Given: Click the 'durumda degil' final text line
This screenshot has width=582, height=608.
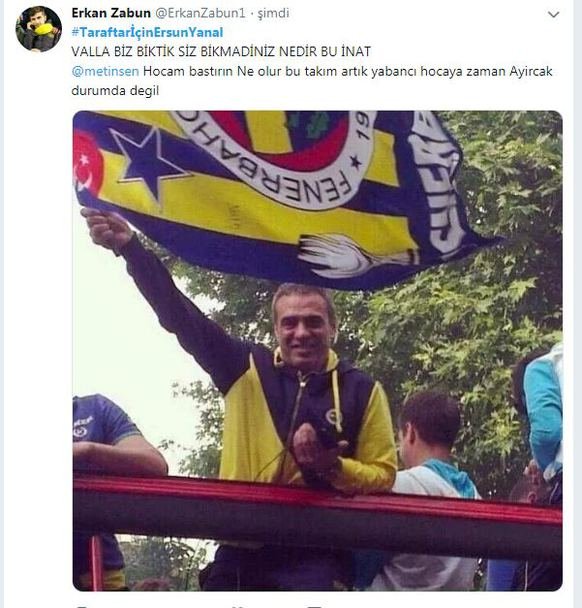Looking at the screenshot, I should (x=115, y=91).
